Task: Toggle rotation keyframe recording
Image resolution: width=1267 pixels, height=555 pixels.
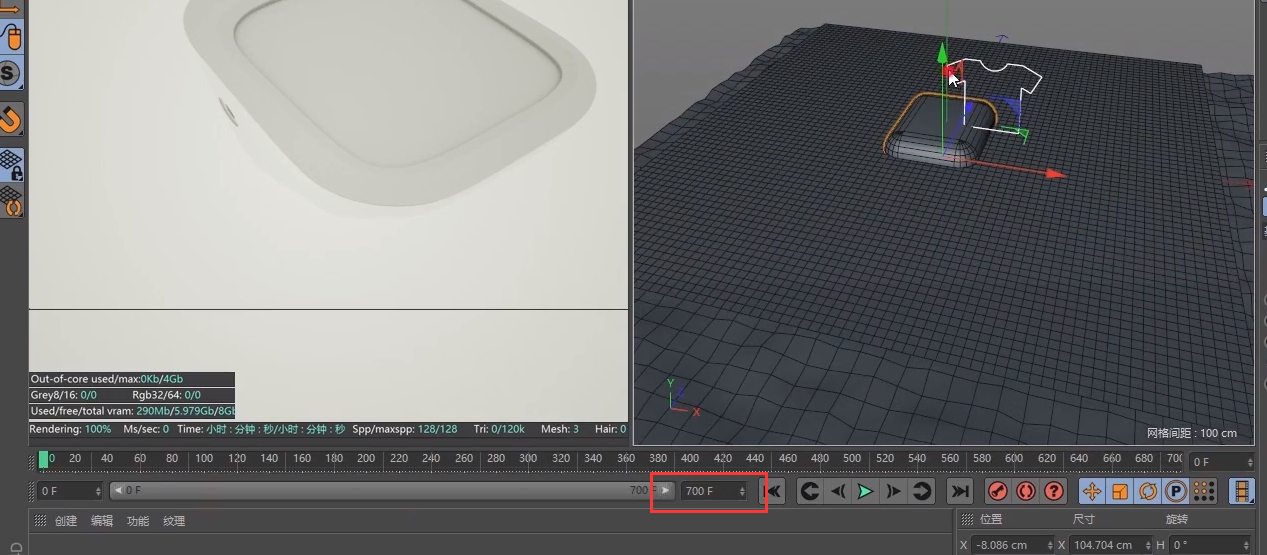Action: [1147, 491]
